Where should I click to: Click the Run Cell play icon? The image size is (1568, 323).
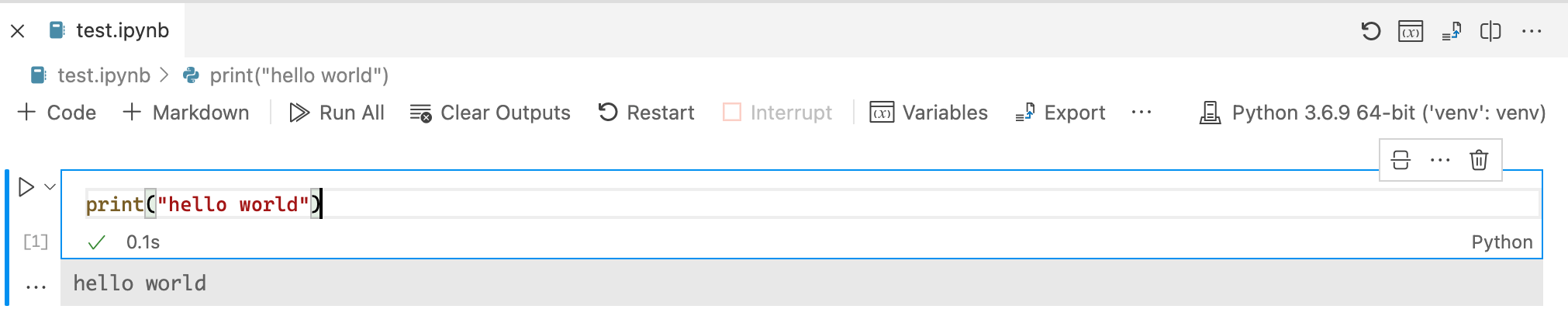[x=26, y=187]
